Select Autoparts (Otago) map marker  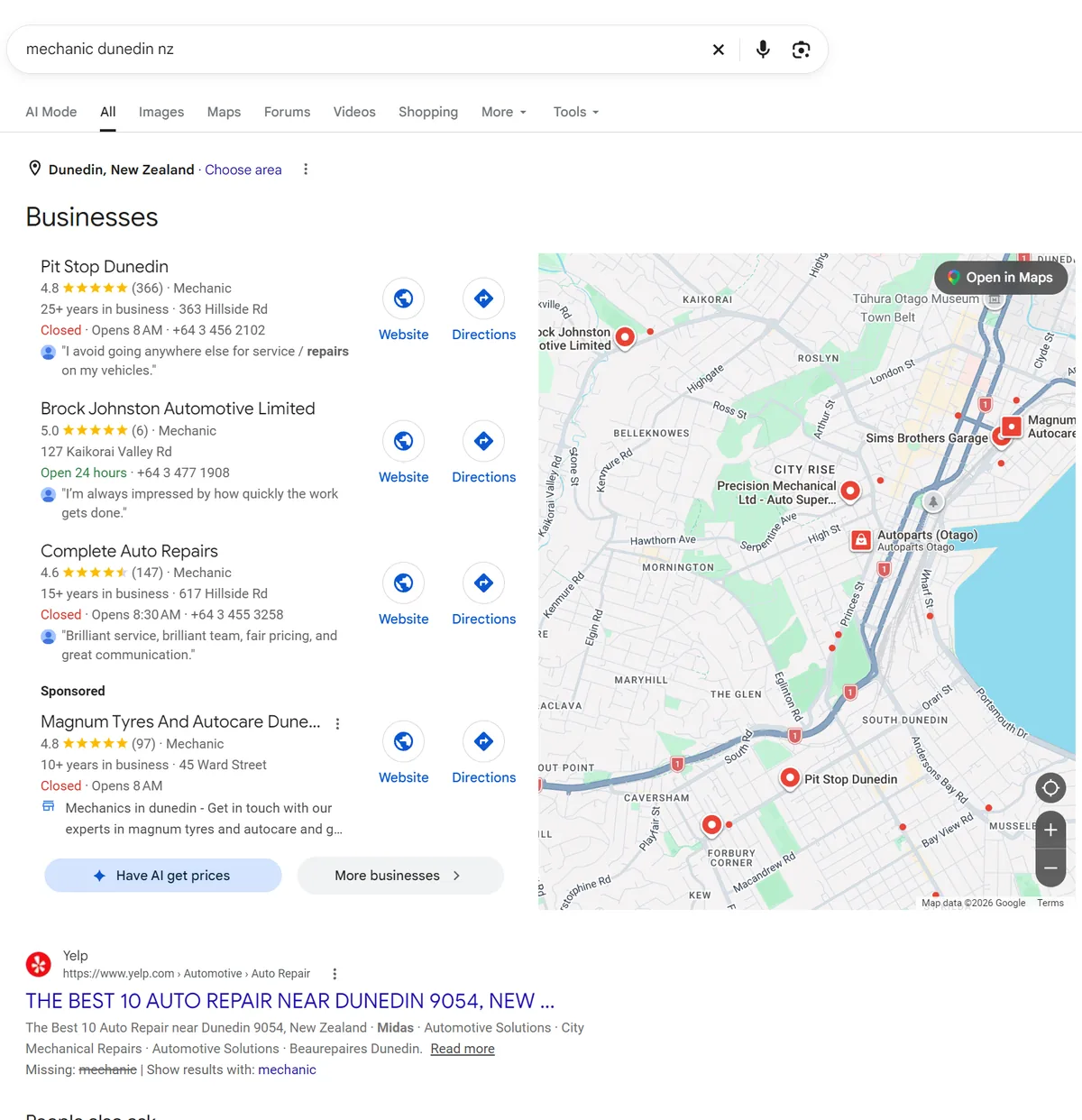(862, 540)
